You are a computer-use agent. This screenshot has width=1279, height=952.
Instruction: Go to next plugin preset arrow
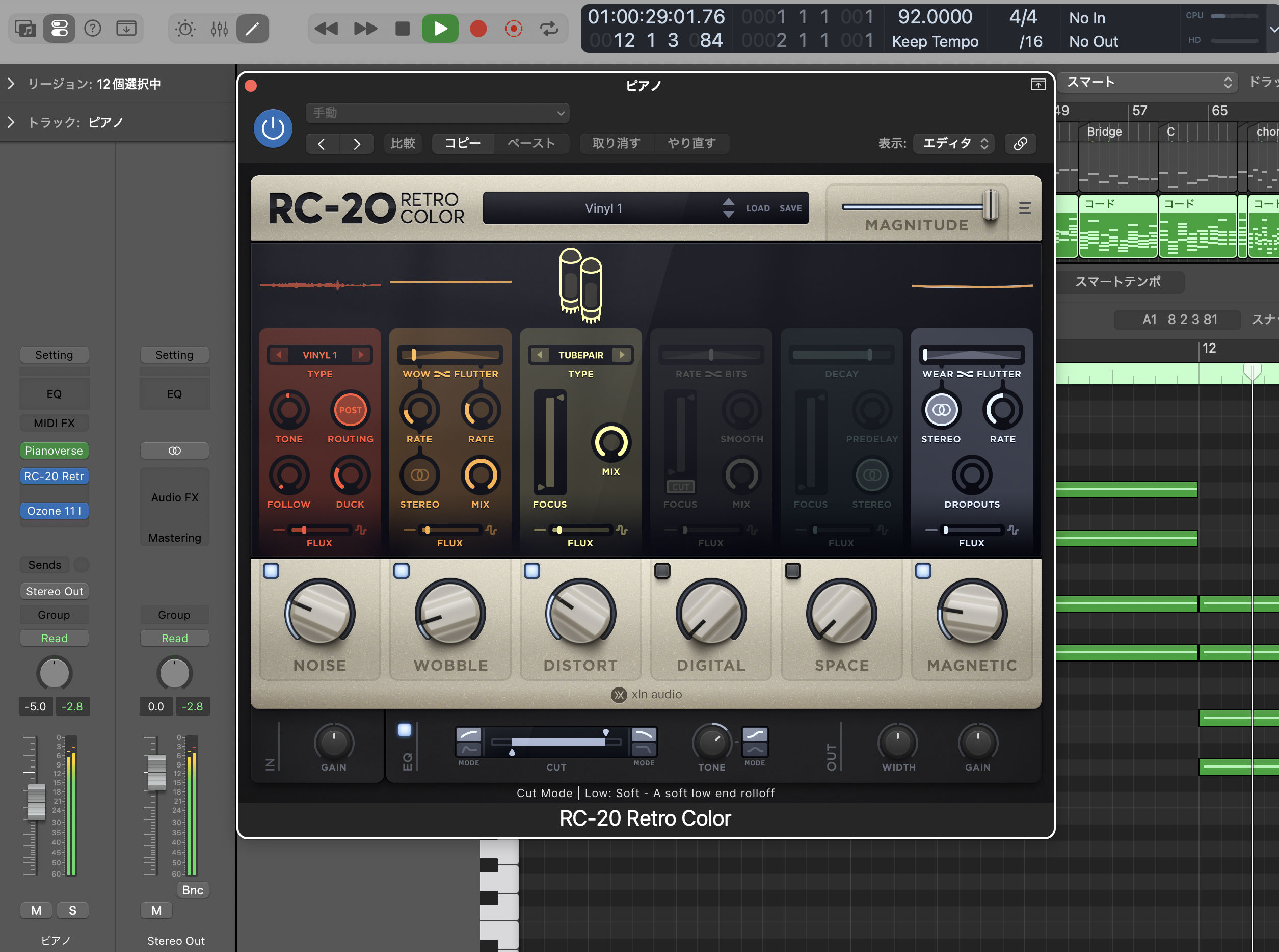click(357, 144)
